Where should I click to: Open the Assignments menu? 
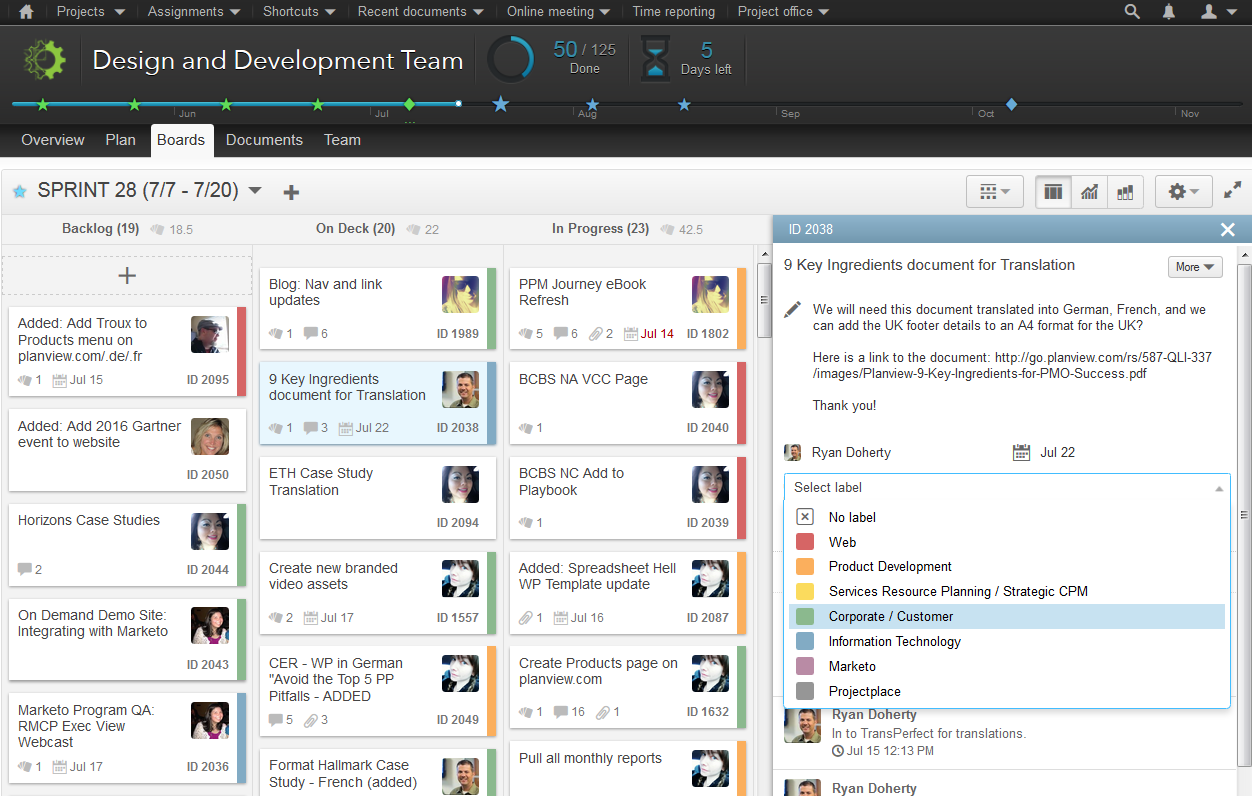(194, 12)
